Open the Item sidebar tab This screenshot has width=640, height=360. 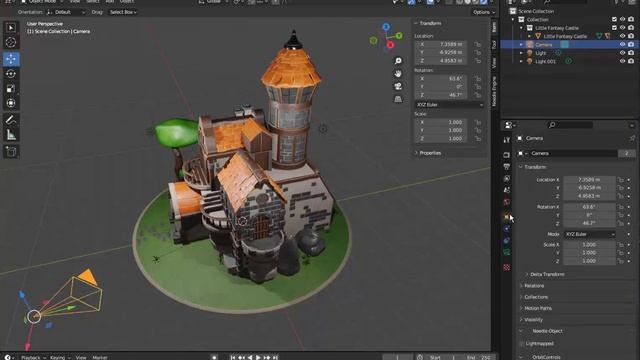click(x=494, y=27)
